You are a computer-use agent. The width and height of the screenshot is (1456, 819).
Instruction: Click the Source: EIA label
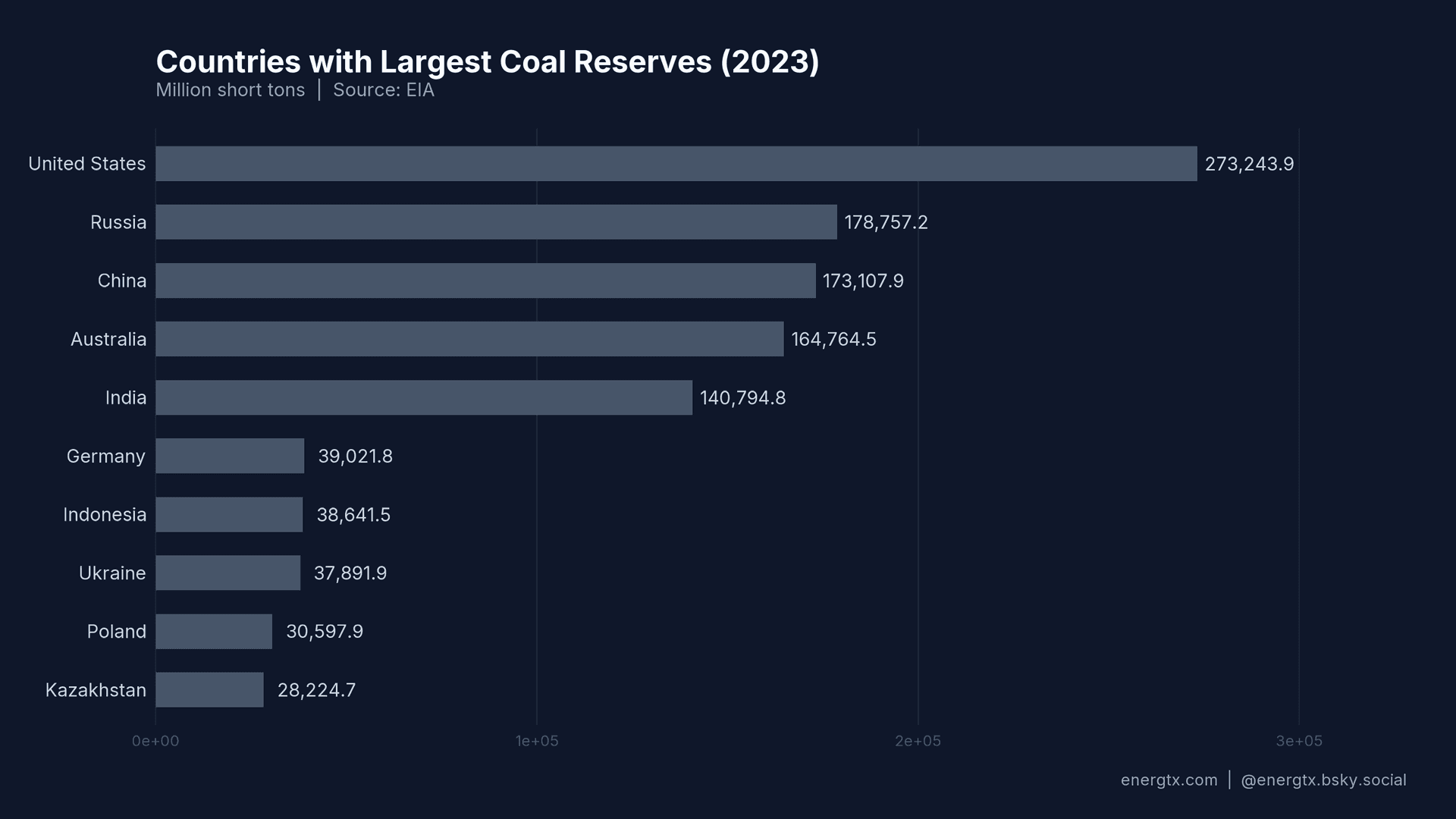(x=384, y=89)
